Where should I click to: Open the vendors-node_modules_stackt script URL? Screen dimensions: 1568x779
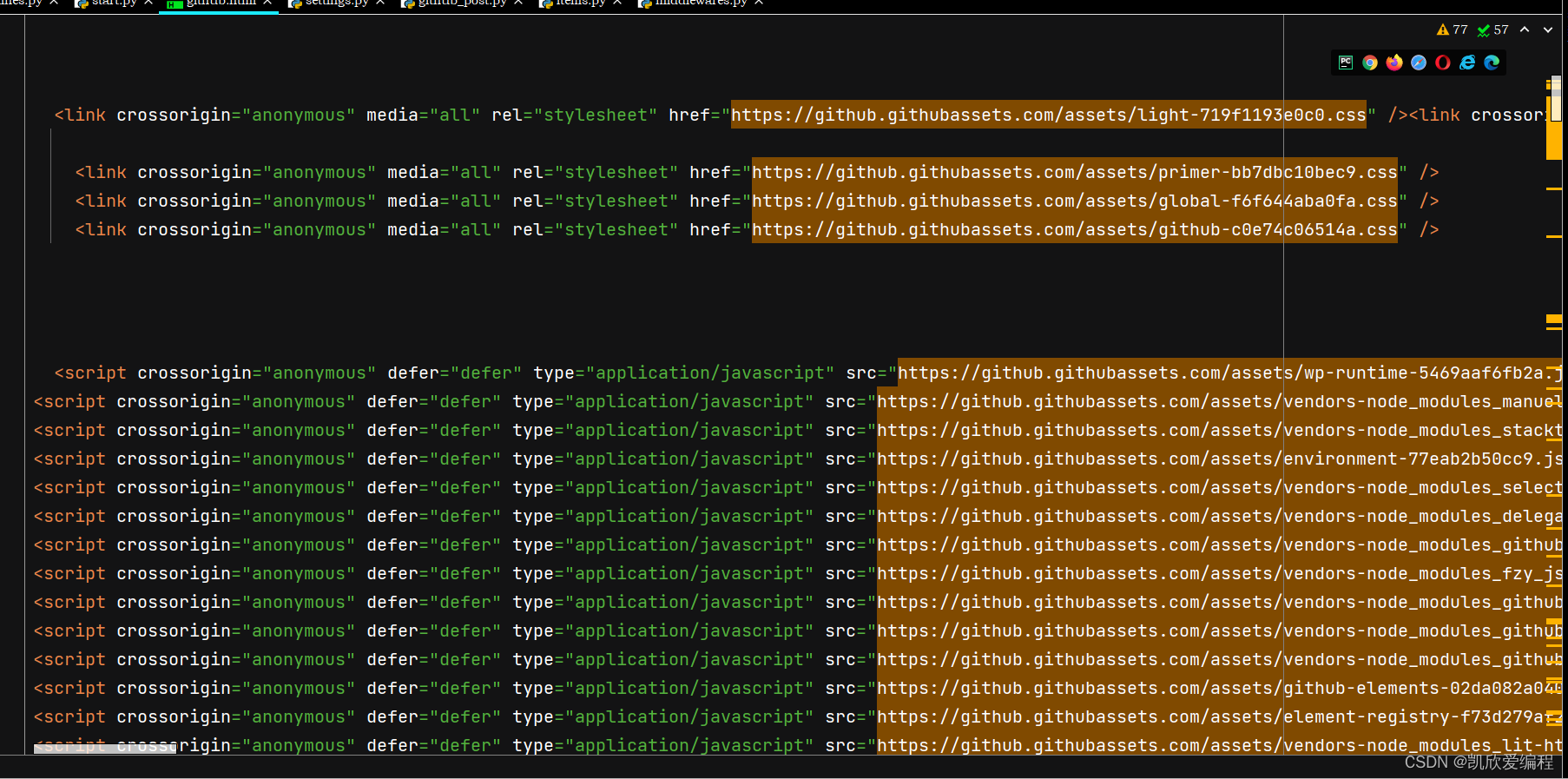(1219, 430)
